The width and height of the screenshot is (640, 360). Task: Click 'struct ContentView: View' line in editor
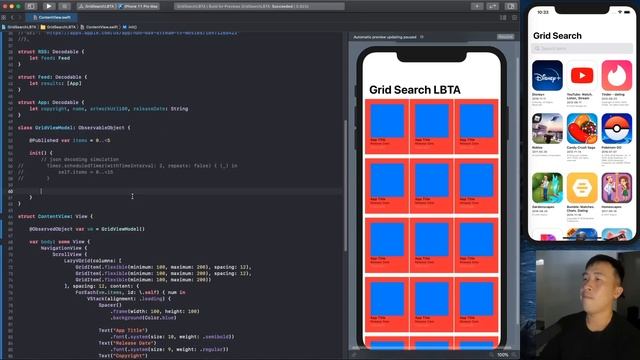coord(55,216)
